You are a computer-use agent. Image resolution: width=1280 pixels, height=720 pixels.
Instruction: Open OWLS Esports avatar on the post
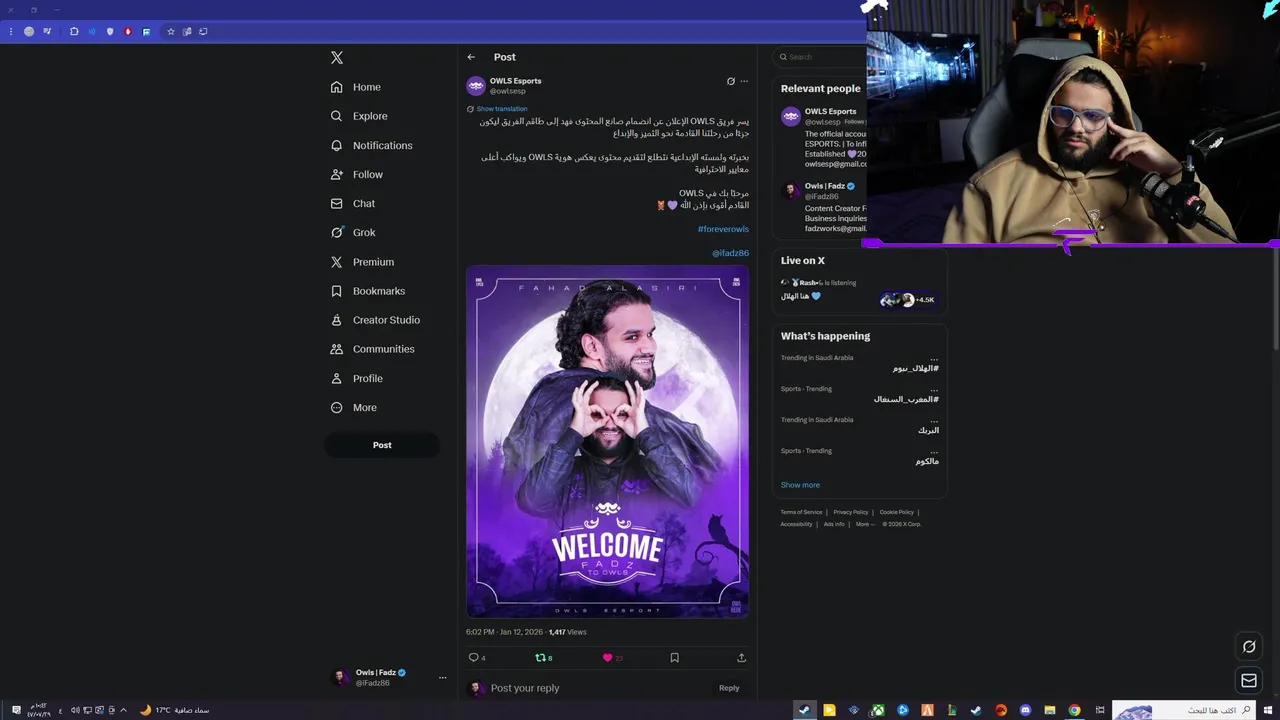[476, 85]
